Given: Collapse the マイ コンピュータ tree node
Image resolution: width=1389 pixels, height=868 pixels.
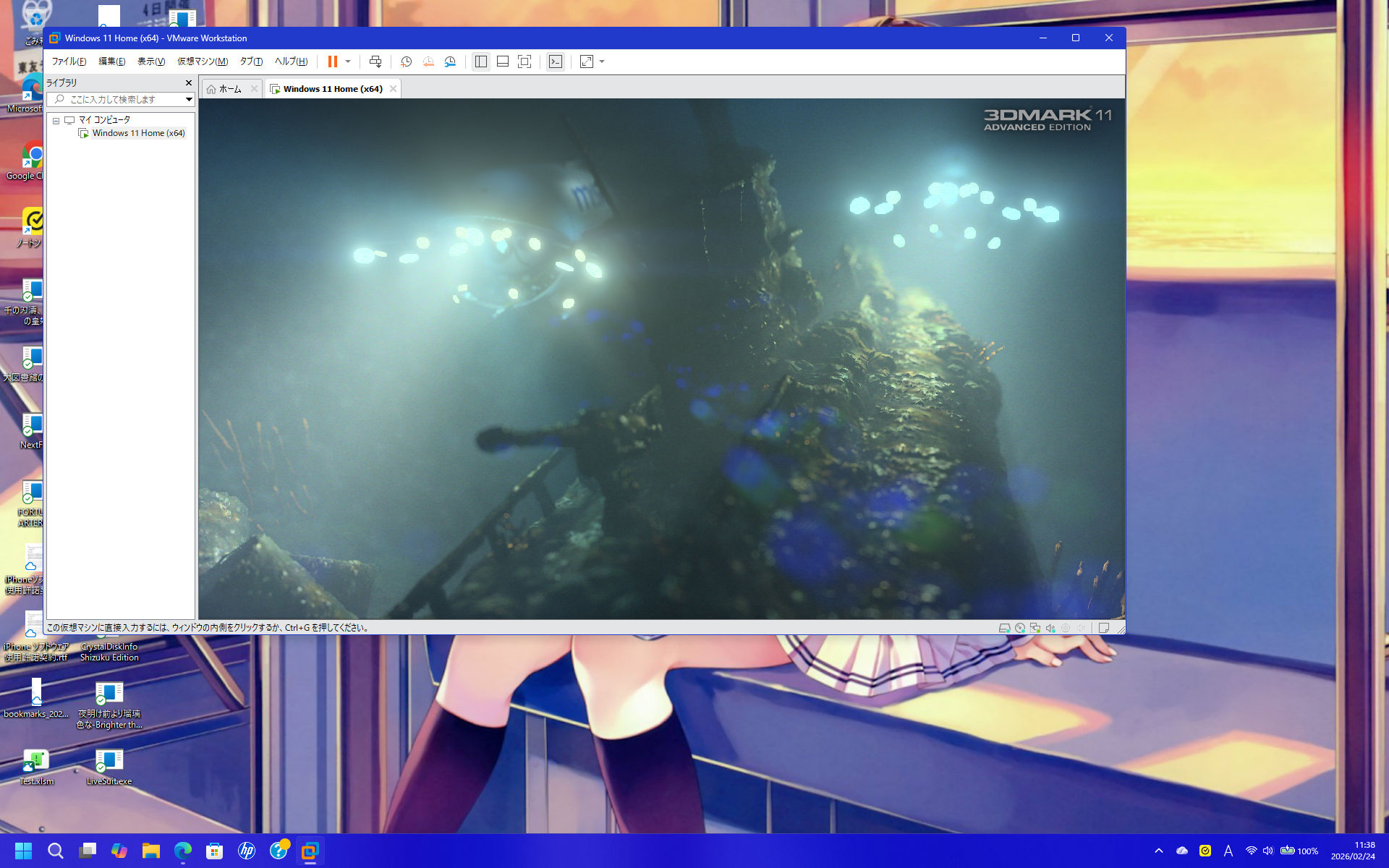Looking at the screenshot, I should point(56,121).
